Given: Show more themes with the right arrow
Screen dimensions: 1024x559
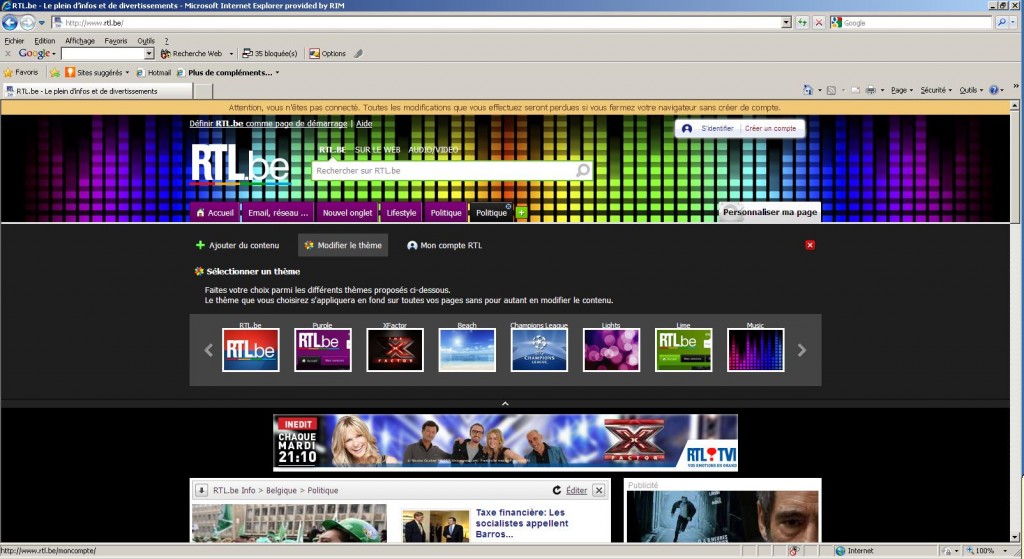Looking at the screenshot, I should point(801,350).
